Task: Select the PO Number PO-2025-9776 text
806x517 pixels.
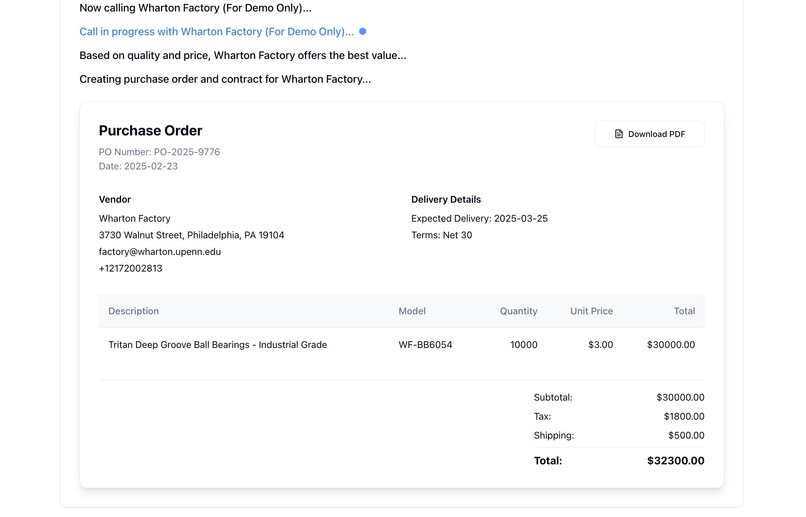Action: pos(159,152)
